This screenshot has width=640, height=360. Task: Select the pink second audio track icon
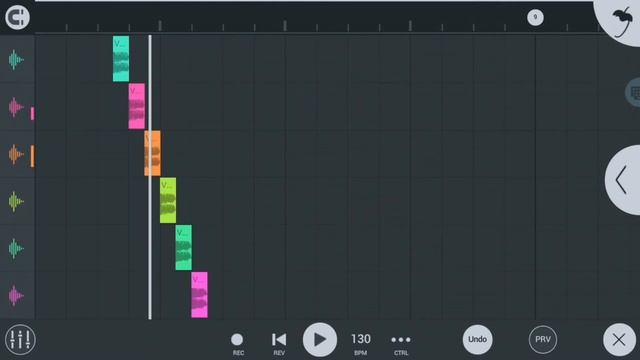click(x=16, y=107)
